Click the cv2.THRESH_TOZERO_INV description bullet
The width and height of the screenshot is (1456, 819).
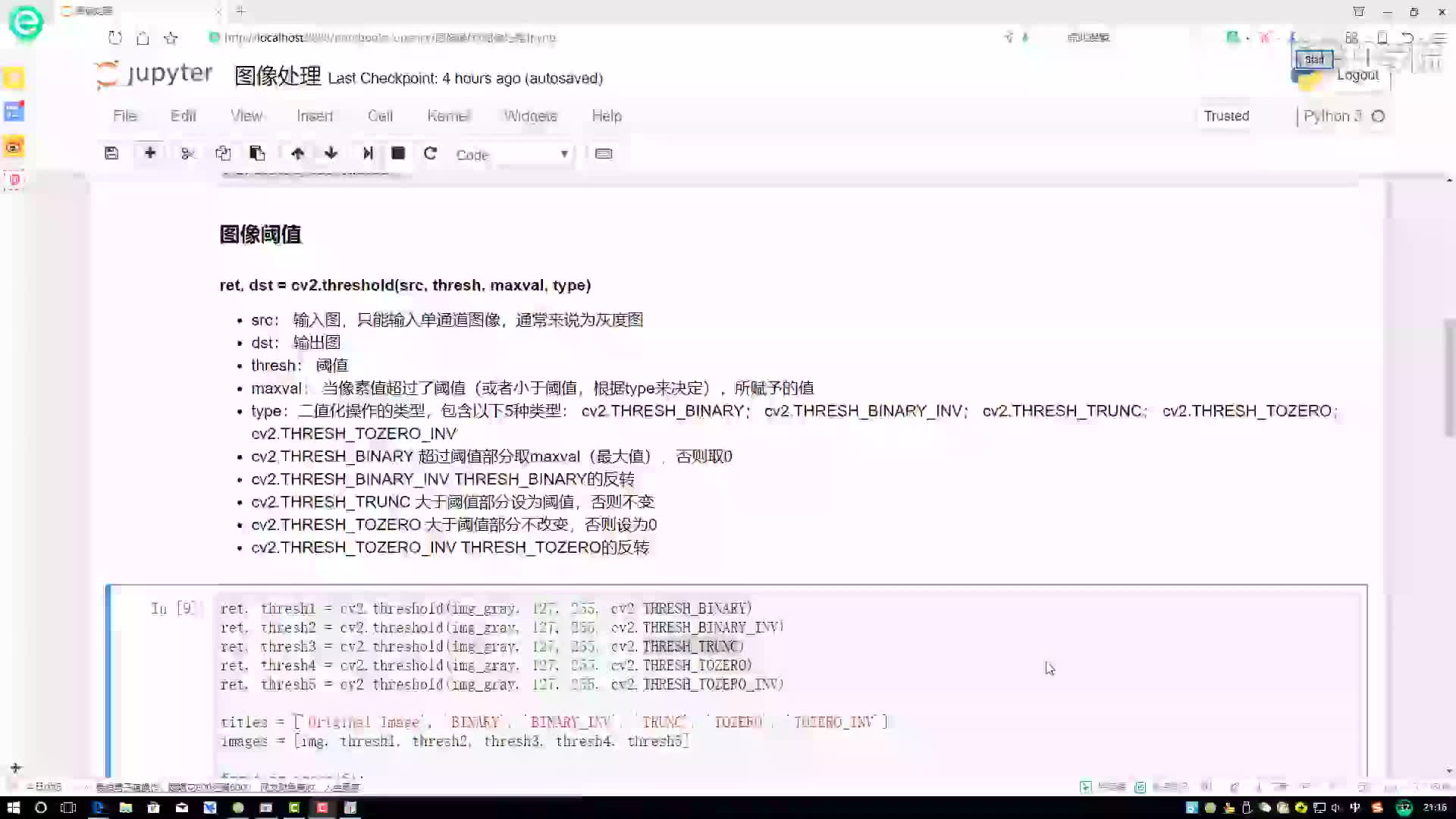click(x=450, y=548)
